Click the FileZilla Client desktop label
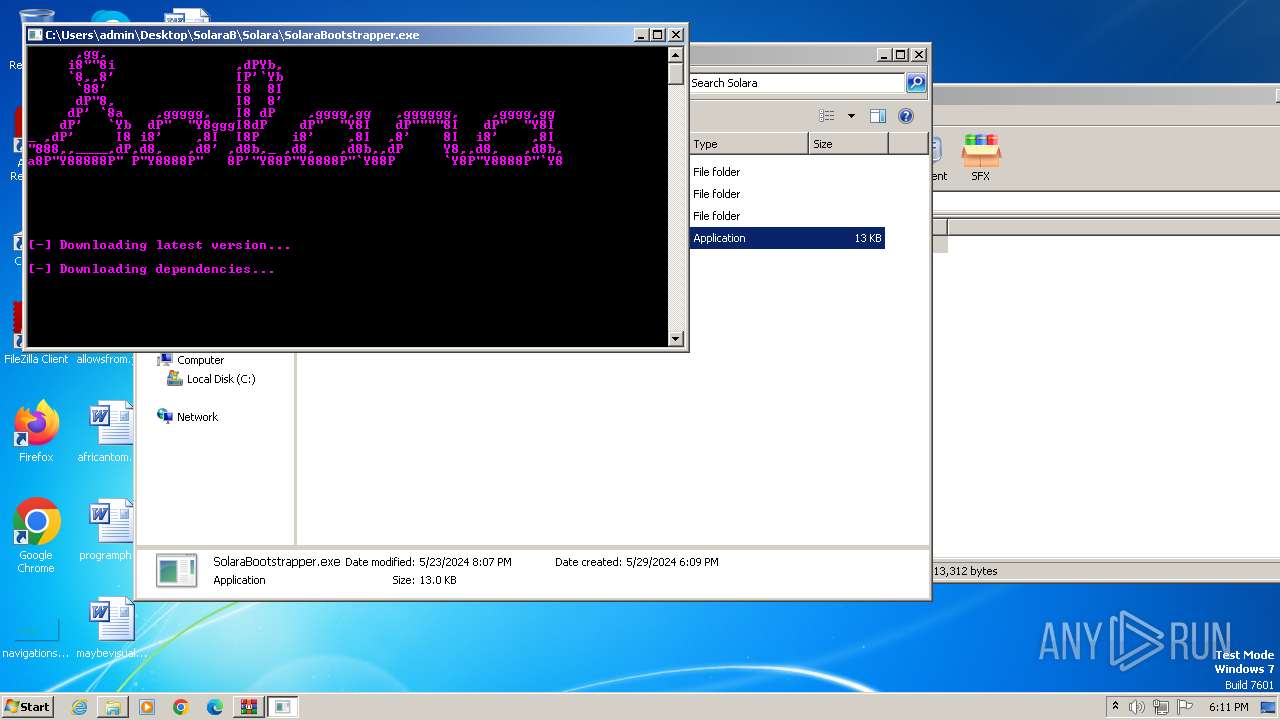Image resolution: width=1280 pixels, height=720 pixels. pos(36,359)
